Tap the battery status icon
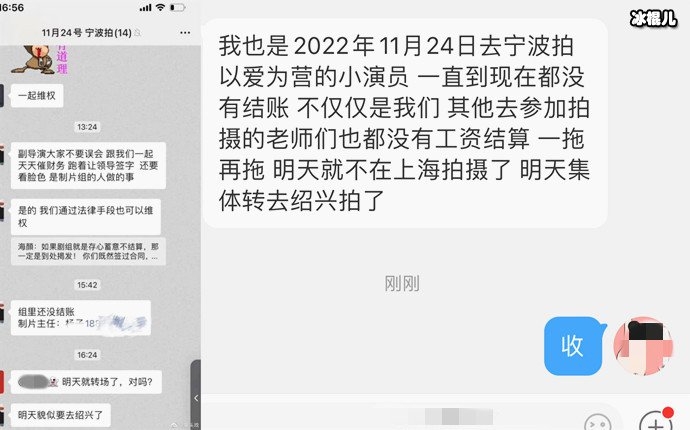Screen dimensions: 690x430 point(178,7)
